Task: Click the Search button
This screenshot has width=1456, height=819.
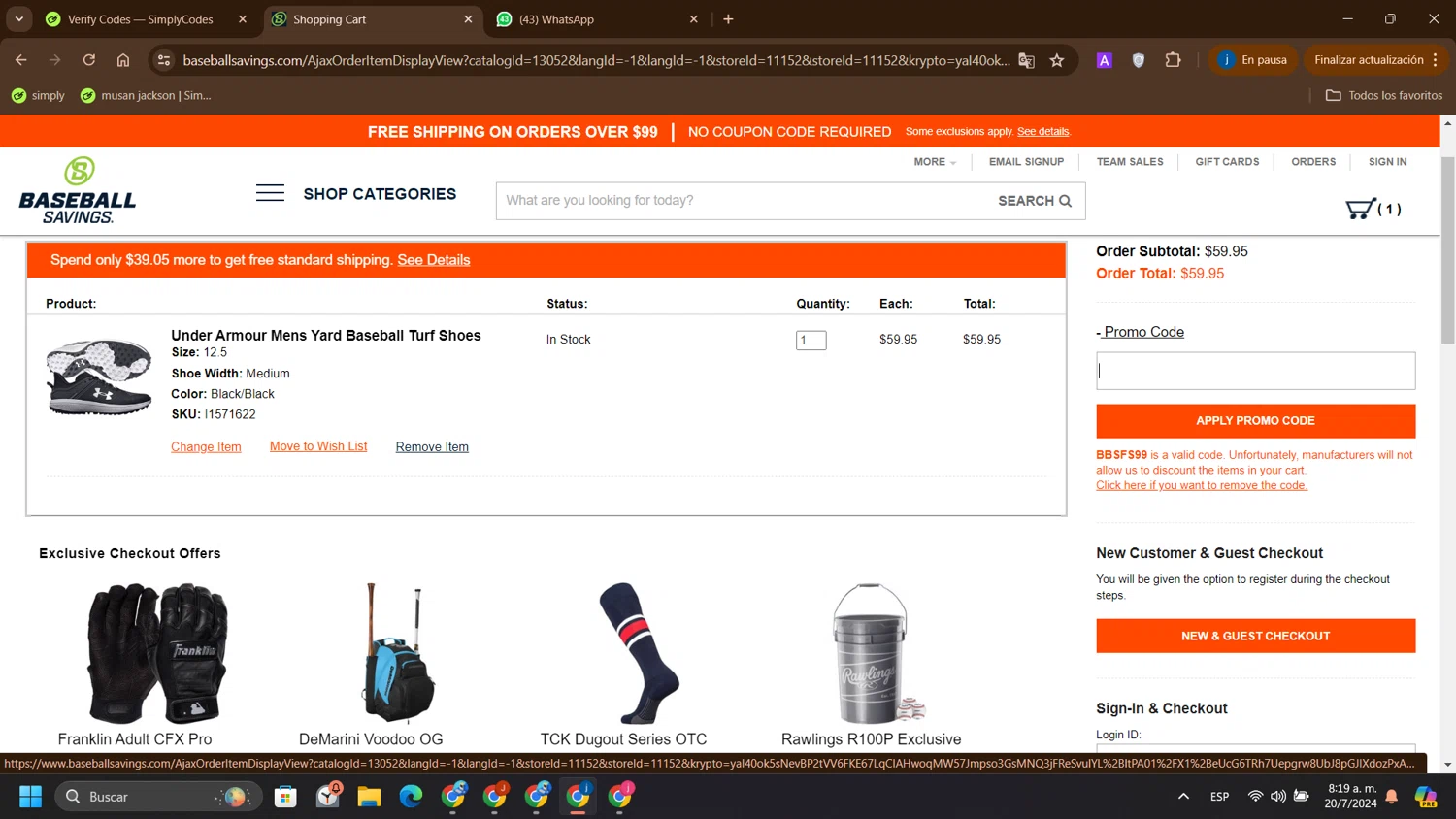Action: click(x=1035, y=201)
